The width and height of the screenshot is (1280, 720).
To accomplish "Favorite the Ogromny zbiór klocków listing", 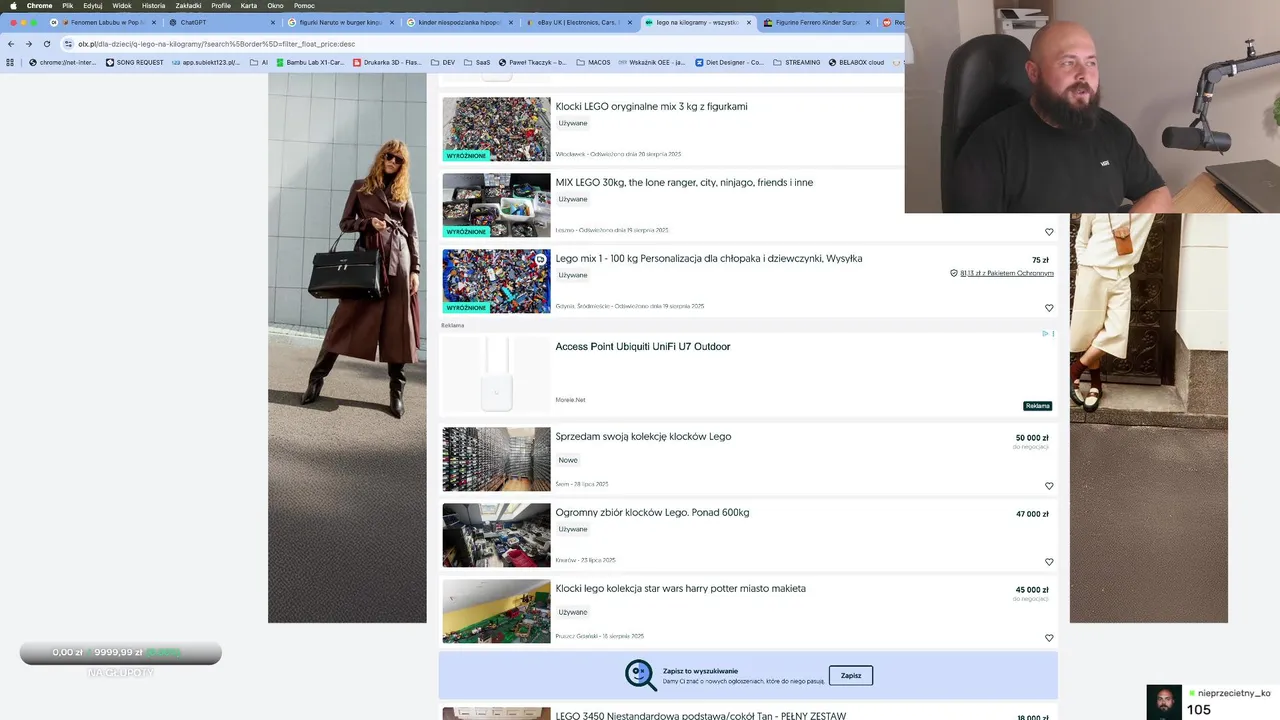I will tap(1049, 562).
